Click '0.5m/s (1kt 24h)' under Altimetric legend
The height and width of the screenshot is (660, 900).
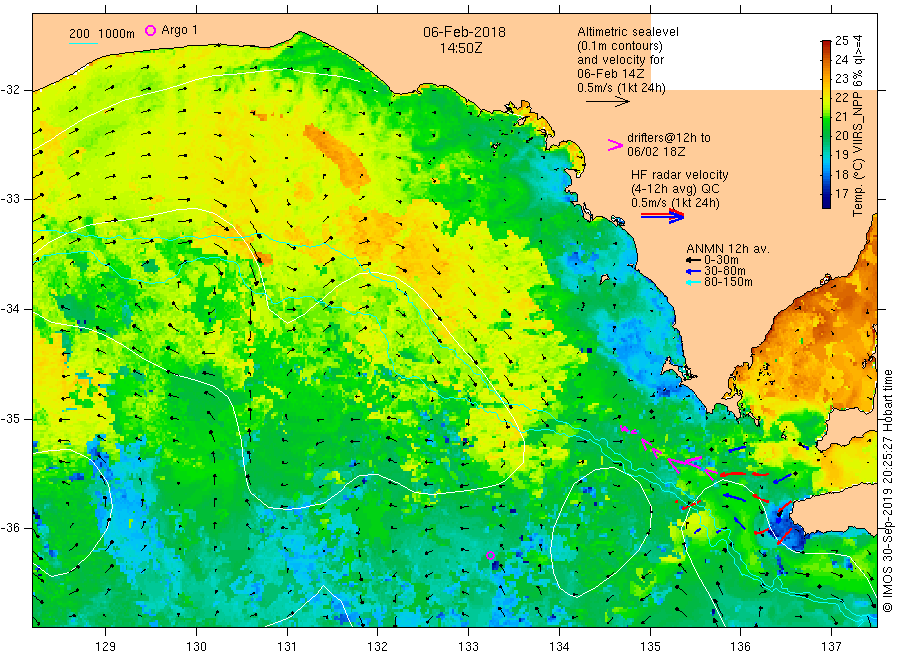tap(622, 88)
